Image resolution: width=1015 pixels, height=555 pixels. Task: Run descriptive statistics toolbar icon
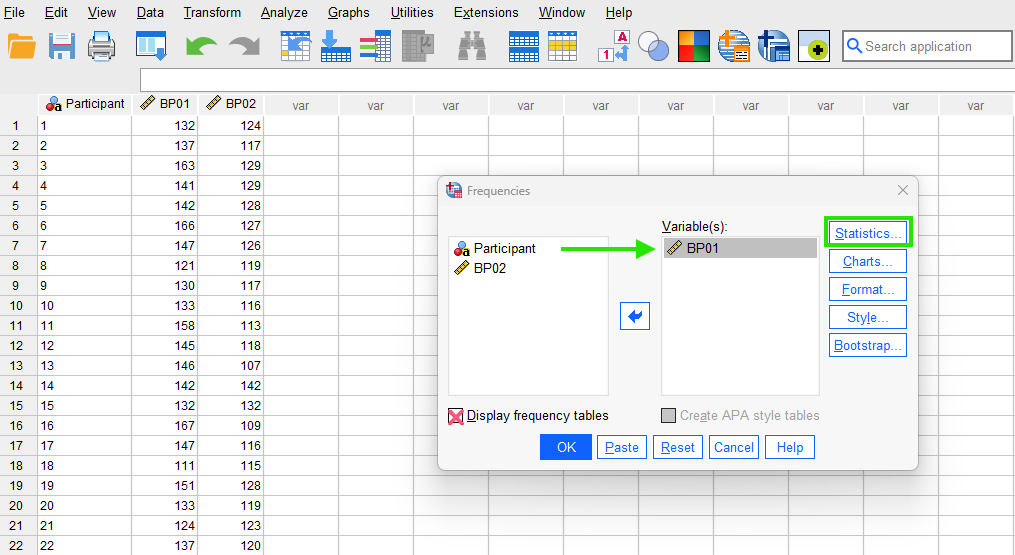pyautogui.click(x=418, y=47)
